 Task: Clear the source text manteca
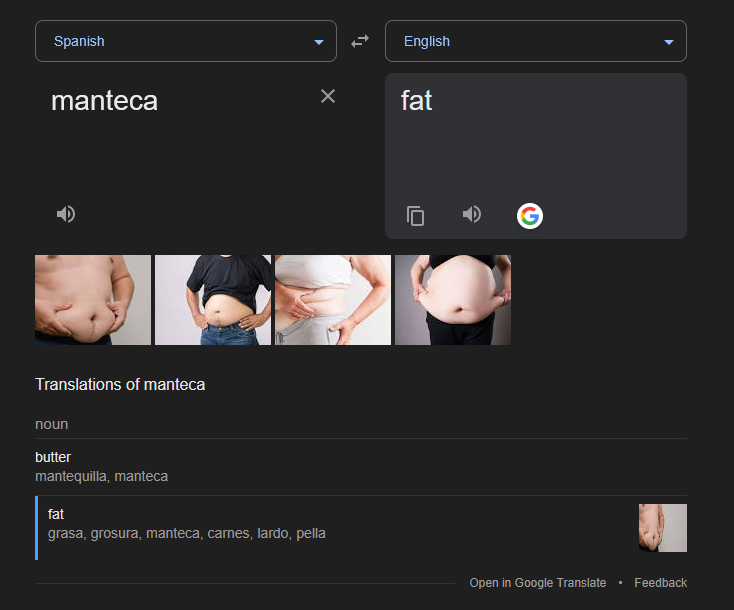pyautogui.click(x=328, y=96)
